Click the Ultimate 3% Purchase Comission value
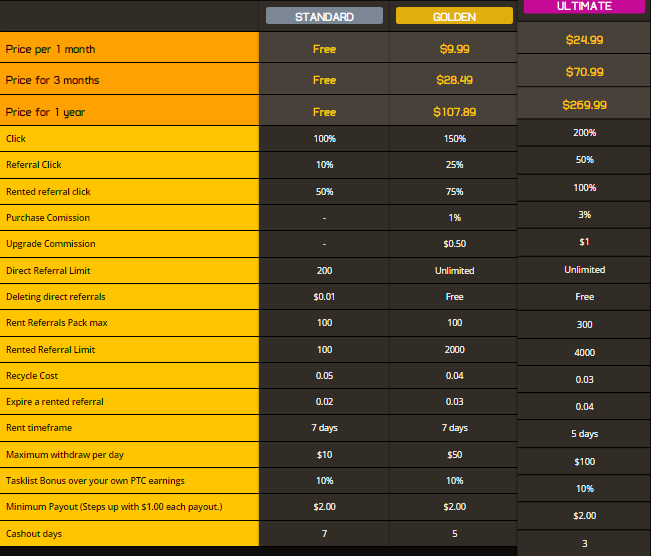This screenshot has width=651, height=556. click(585, 215)
